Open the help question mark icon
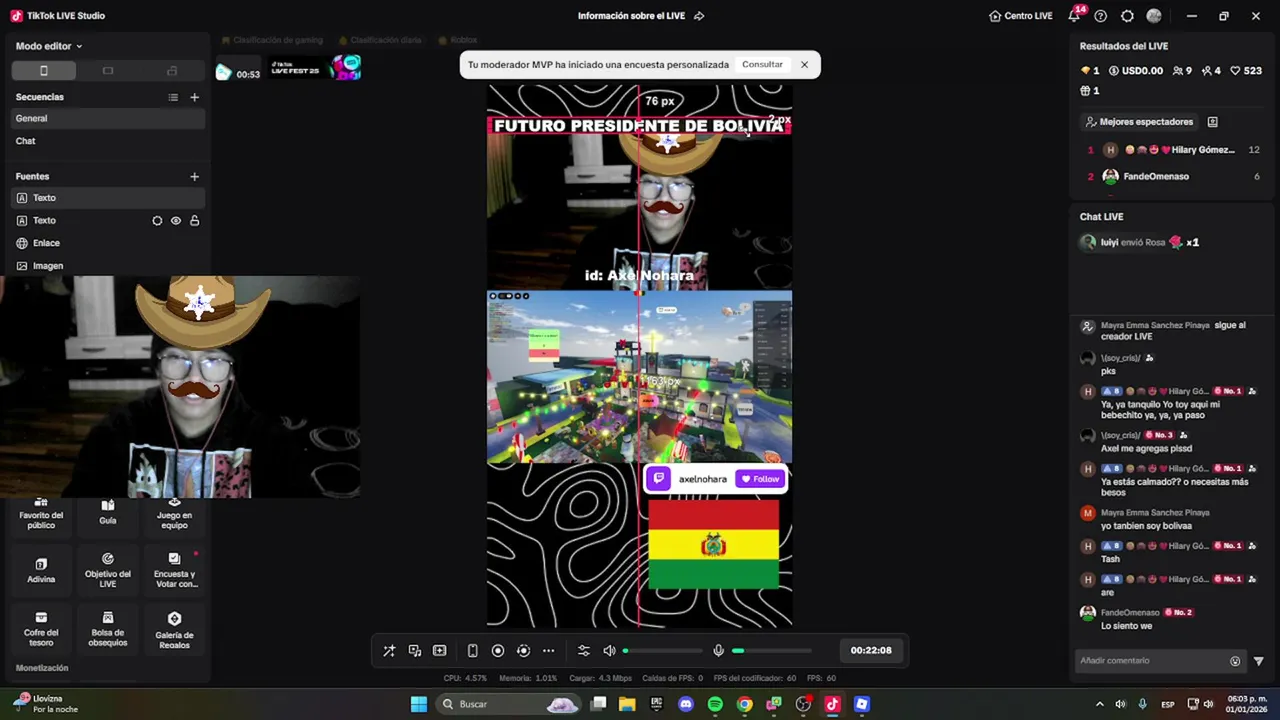This screenshot has width=1280, height=720. click(1101, 16)
